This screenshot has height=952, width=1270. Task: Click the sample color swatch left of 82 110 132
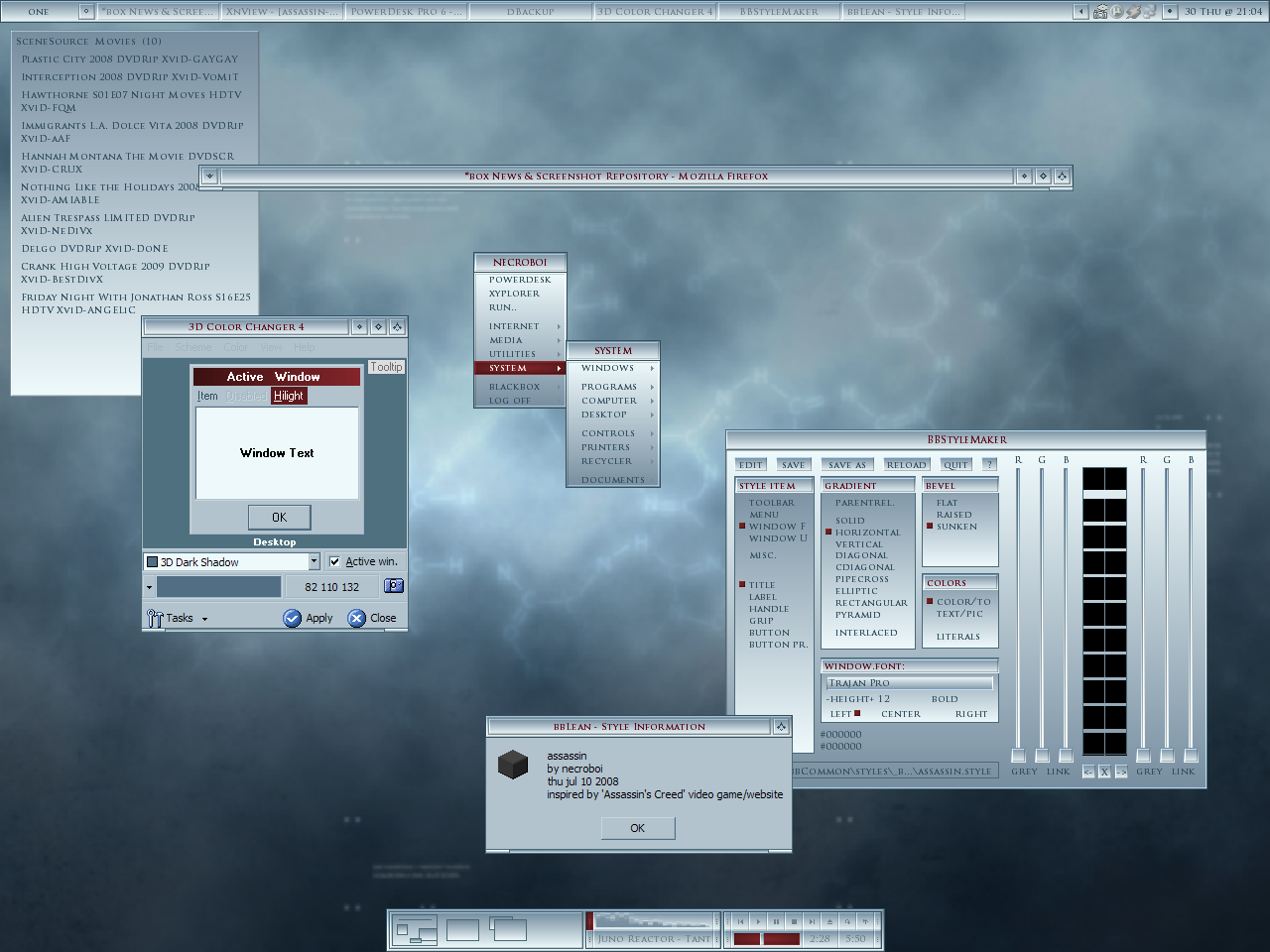(218, 587)
